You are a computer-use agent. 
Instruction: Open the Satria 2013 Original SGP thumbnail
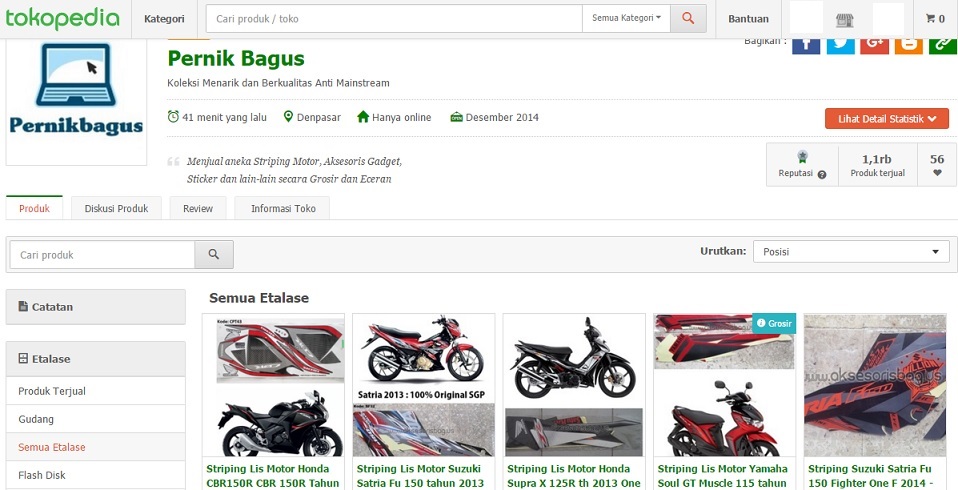click(423, 386)
